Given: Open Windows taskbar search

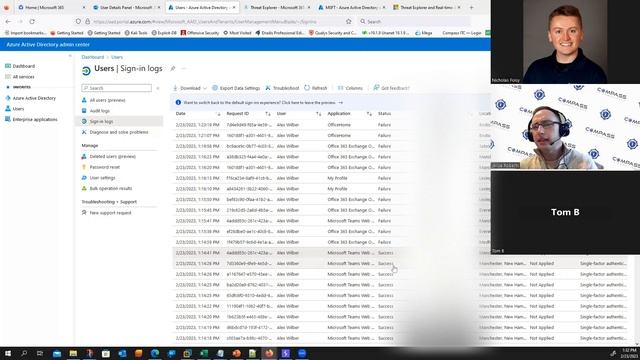Looking at the screenshot, I should coord(24,353).
